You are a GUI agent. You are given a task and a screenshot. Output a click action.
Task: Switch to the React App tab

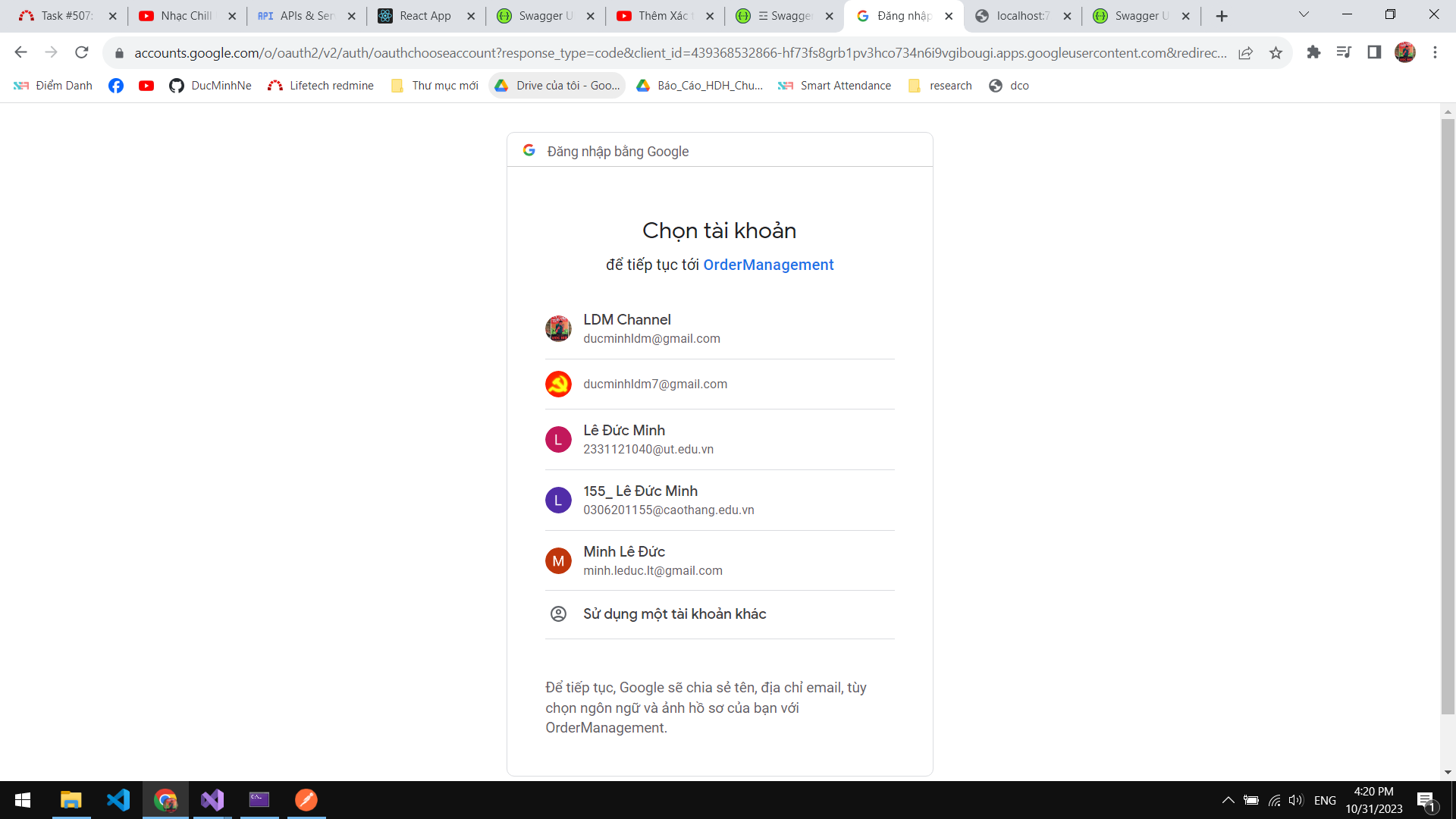[425, 16]
